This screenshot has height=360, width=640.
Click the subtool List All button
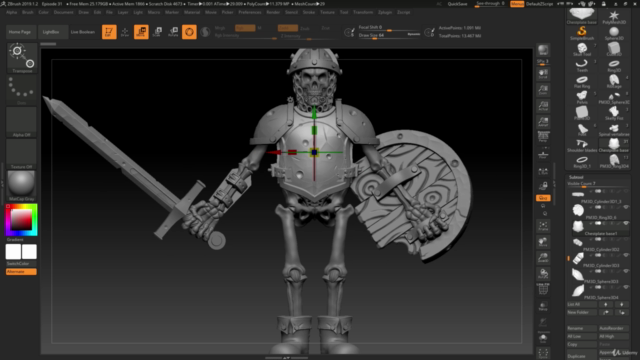pyautogui.click(x=582, y=304)
